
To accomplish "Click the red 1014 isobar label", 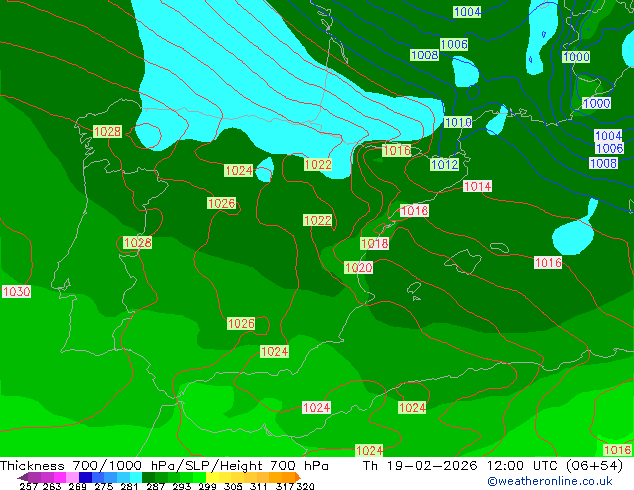I will [x=478, y=186].
